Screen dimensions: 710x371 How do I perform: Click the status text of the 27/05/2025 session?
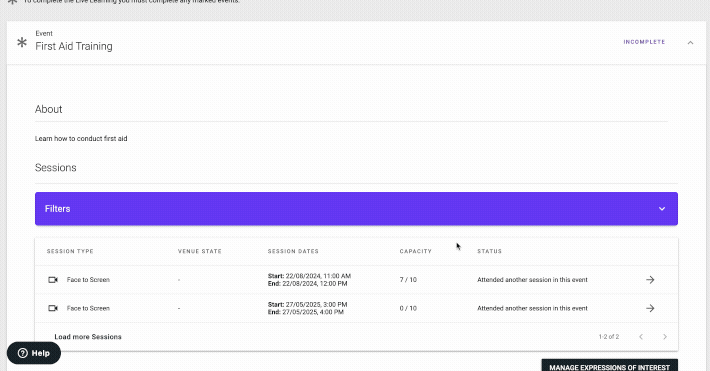pyautogui.click(x=532, y=308)
